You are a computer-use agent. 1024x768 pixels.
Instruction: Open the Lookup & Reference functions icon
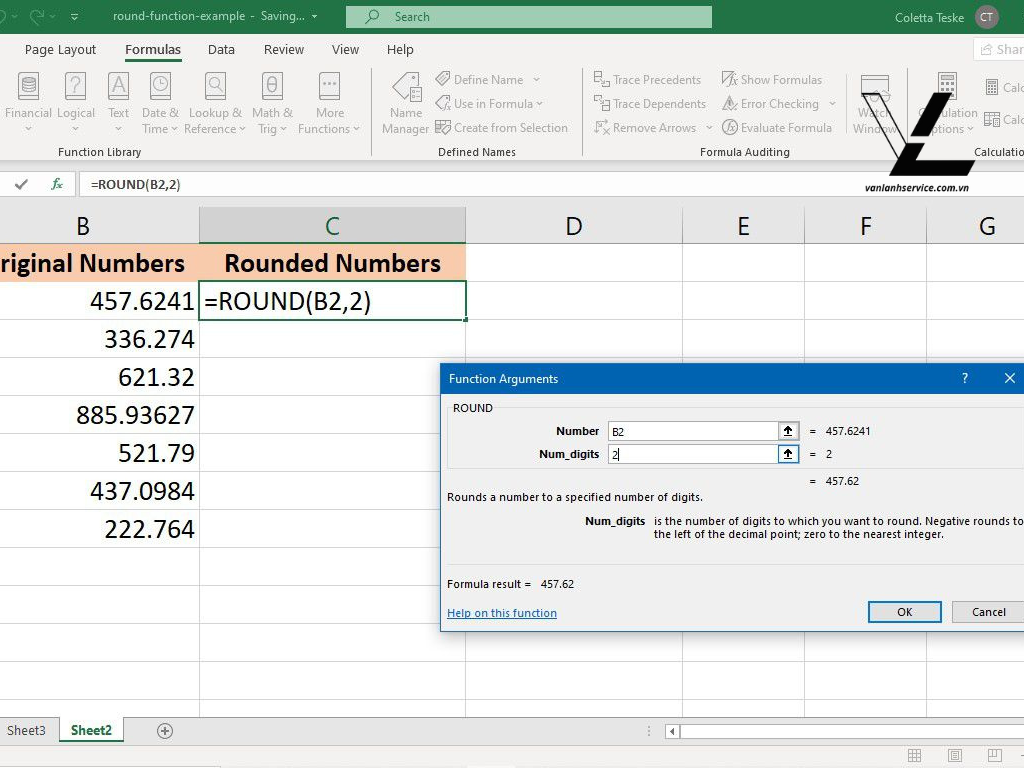215,100
